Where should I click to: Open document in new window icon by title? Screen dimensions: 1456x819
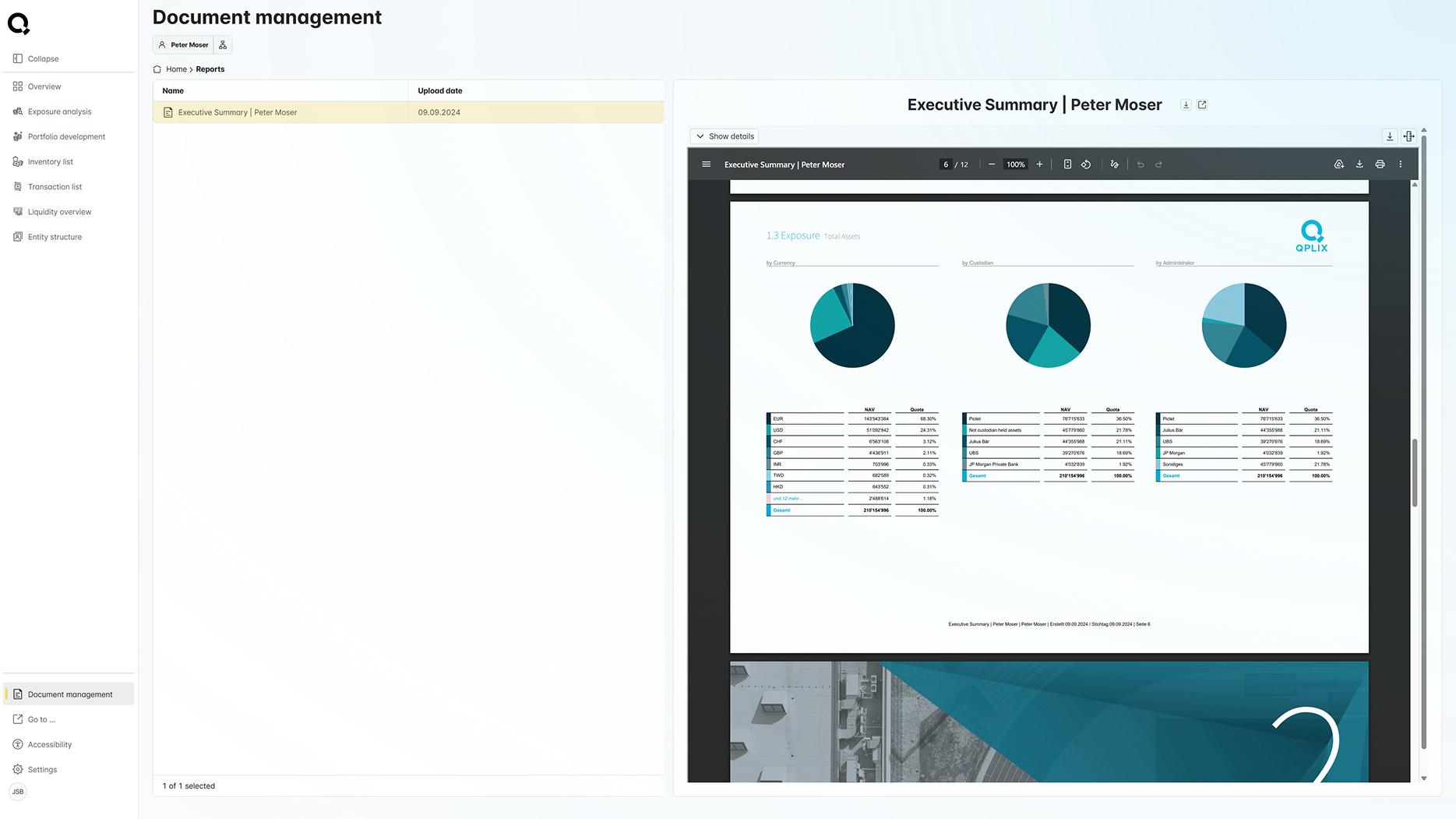(x=1202, y=105)
